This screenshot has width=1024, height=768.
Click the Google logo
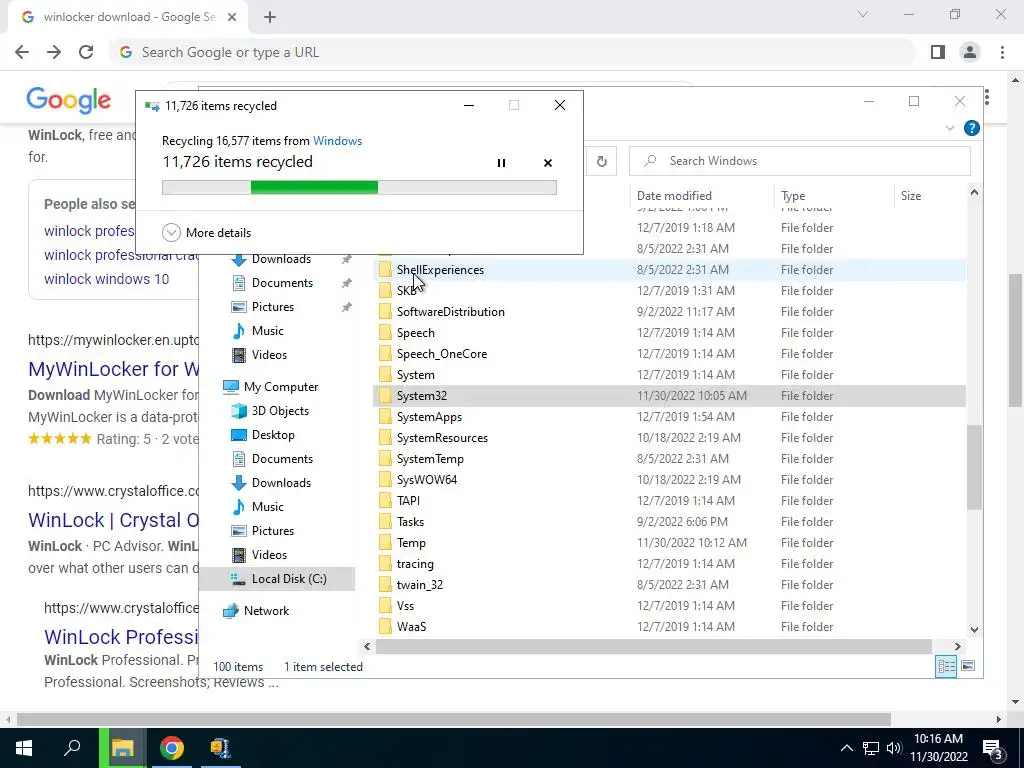point(69,100)
